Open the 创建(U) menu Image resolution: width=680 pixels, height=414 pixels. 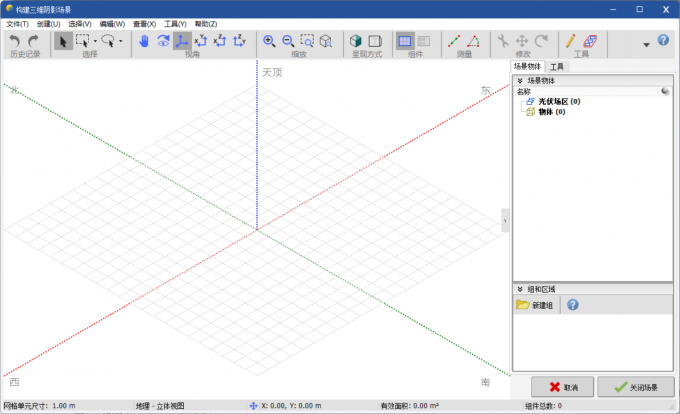pyautogui.click(x=49, y=24)
